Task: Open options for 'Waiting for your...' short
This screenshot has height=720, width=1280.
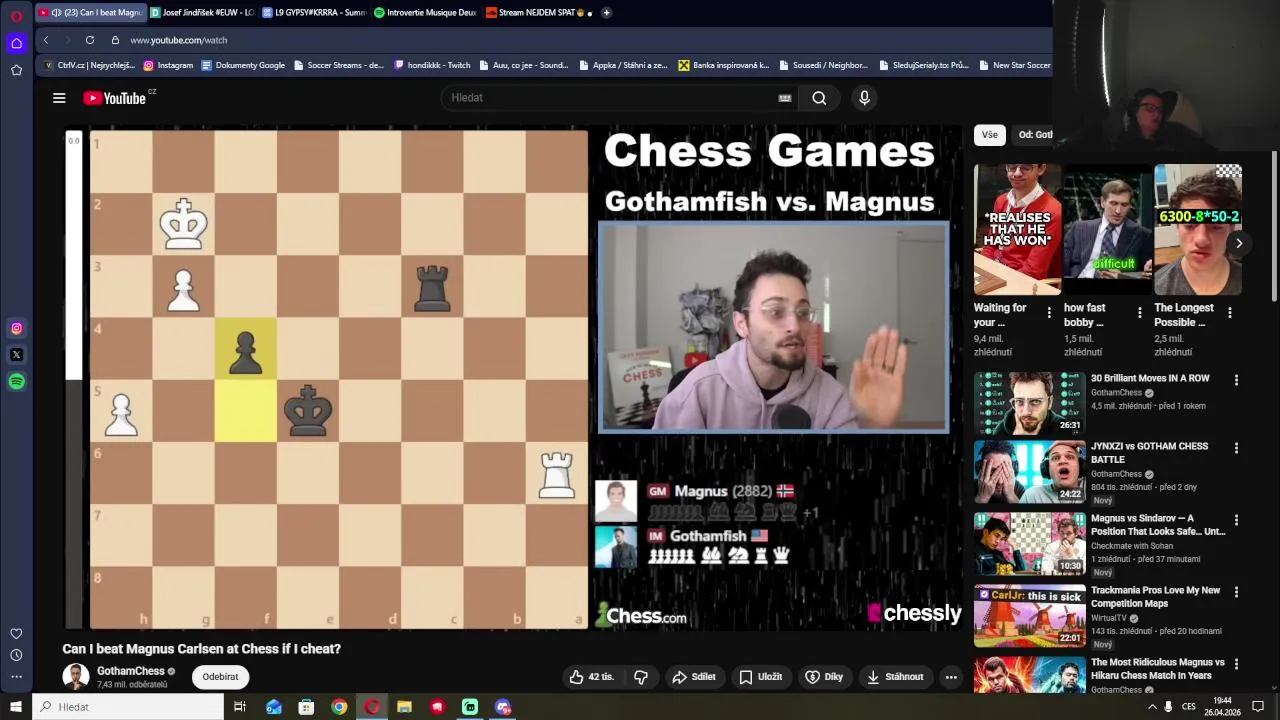Action: coord(1049,313)
